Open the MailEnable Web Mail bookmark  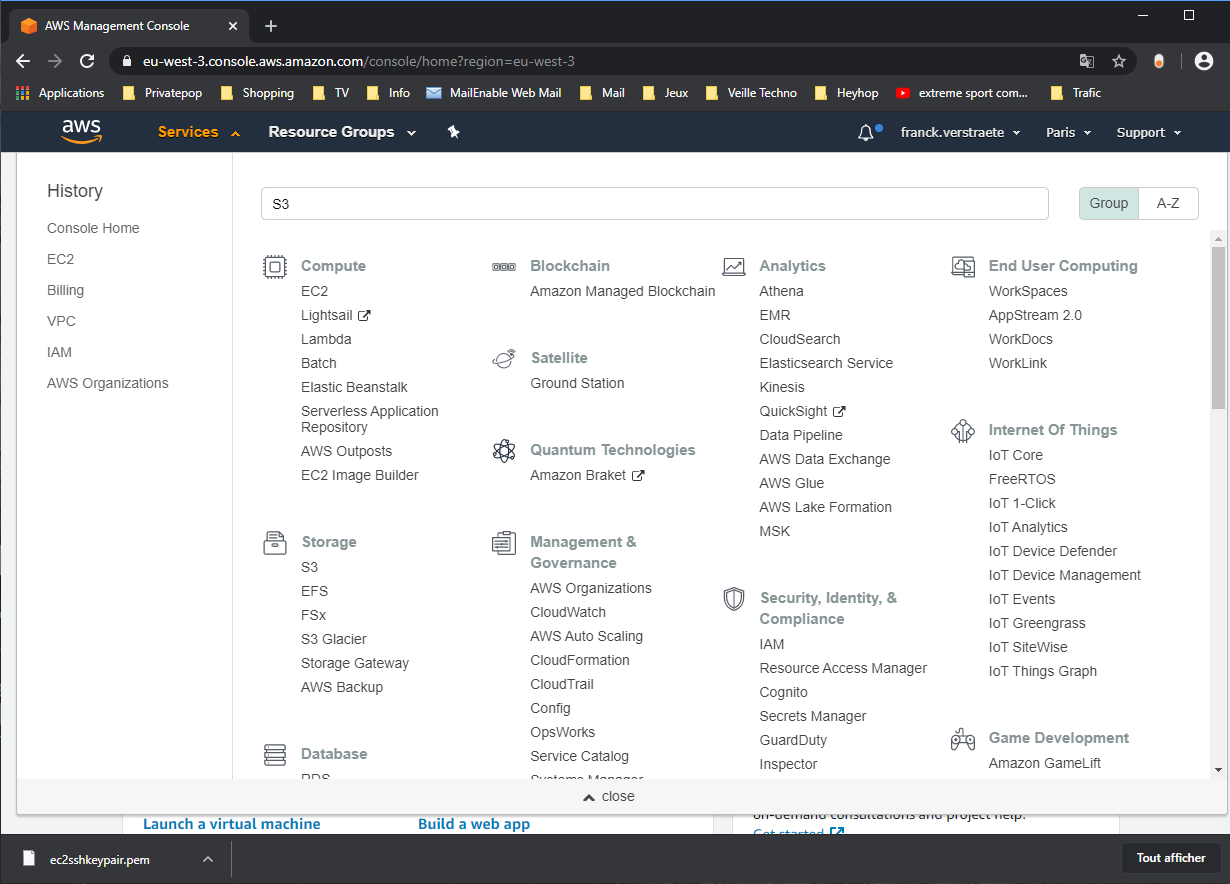coord(493,93)
